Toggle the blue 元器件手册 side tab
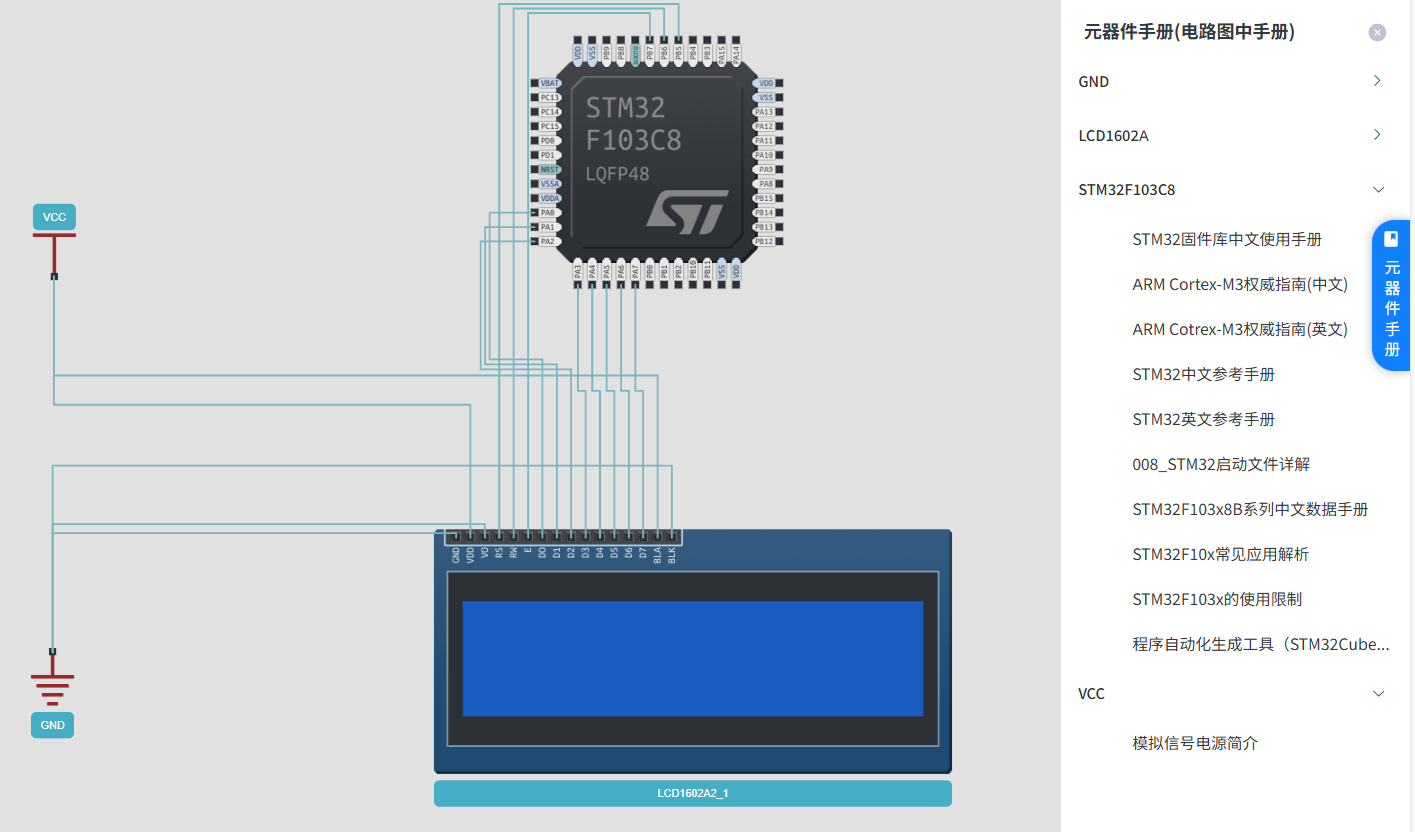This screenshot has width=1415, height=832. click(1392, 295)
